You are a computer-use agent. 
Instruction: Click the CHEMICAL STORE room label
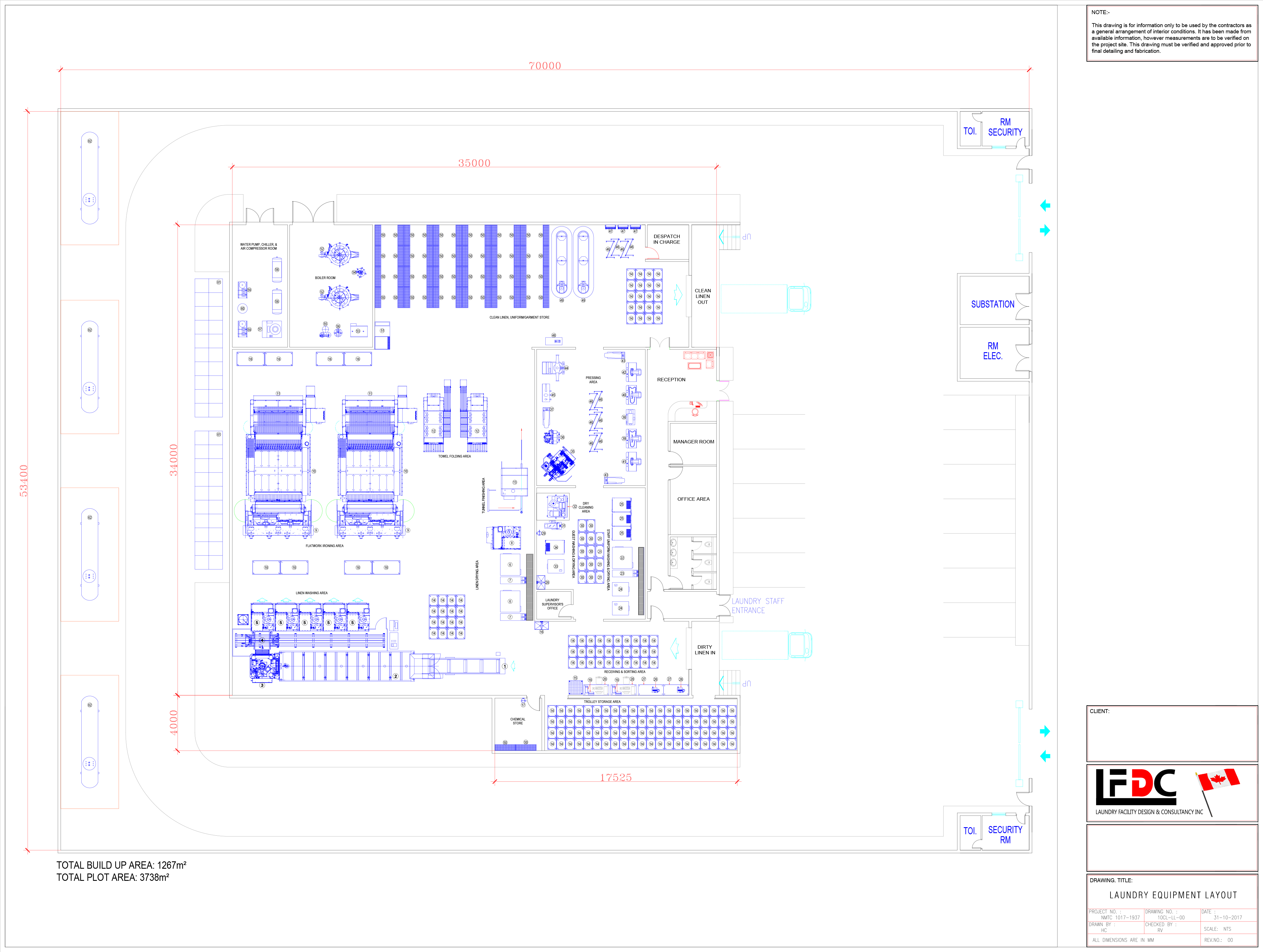click(x=517, y=721)
